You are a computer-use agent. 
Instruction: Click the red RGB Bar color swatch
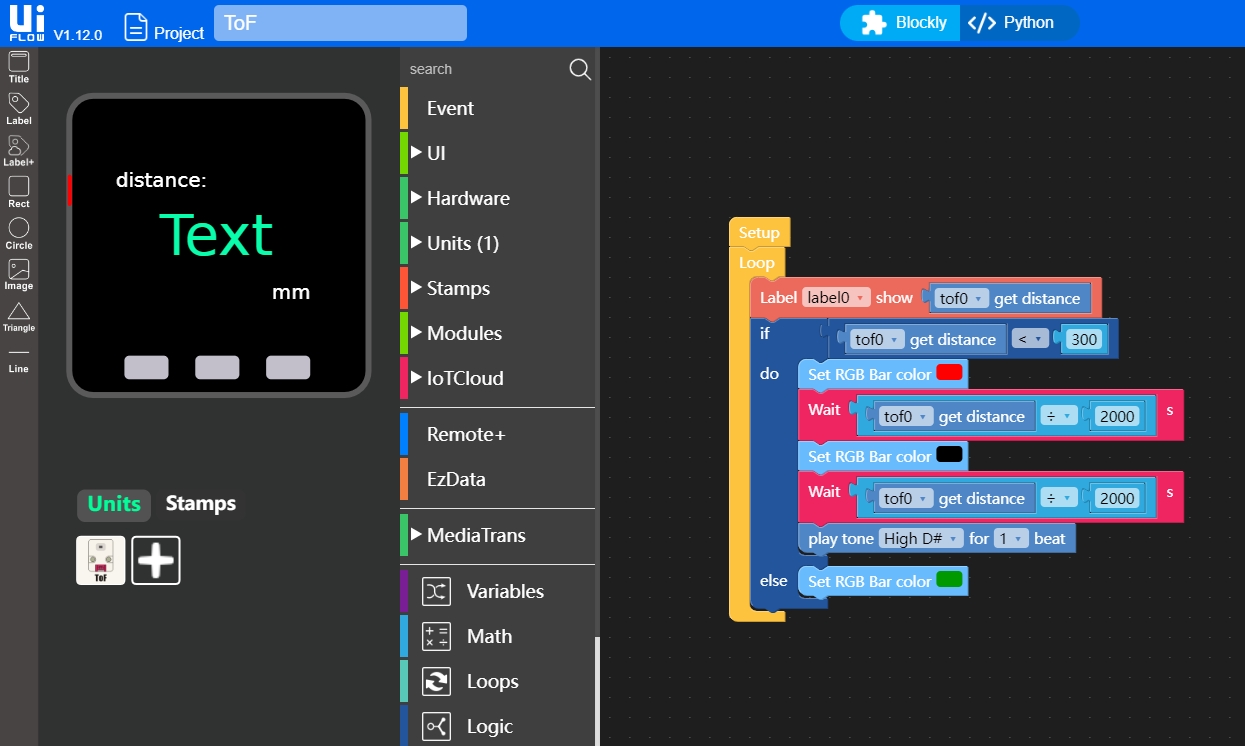click(x=949, y=374)
